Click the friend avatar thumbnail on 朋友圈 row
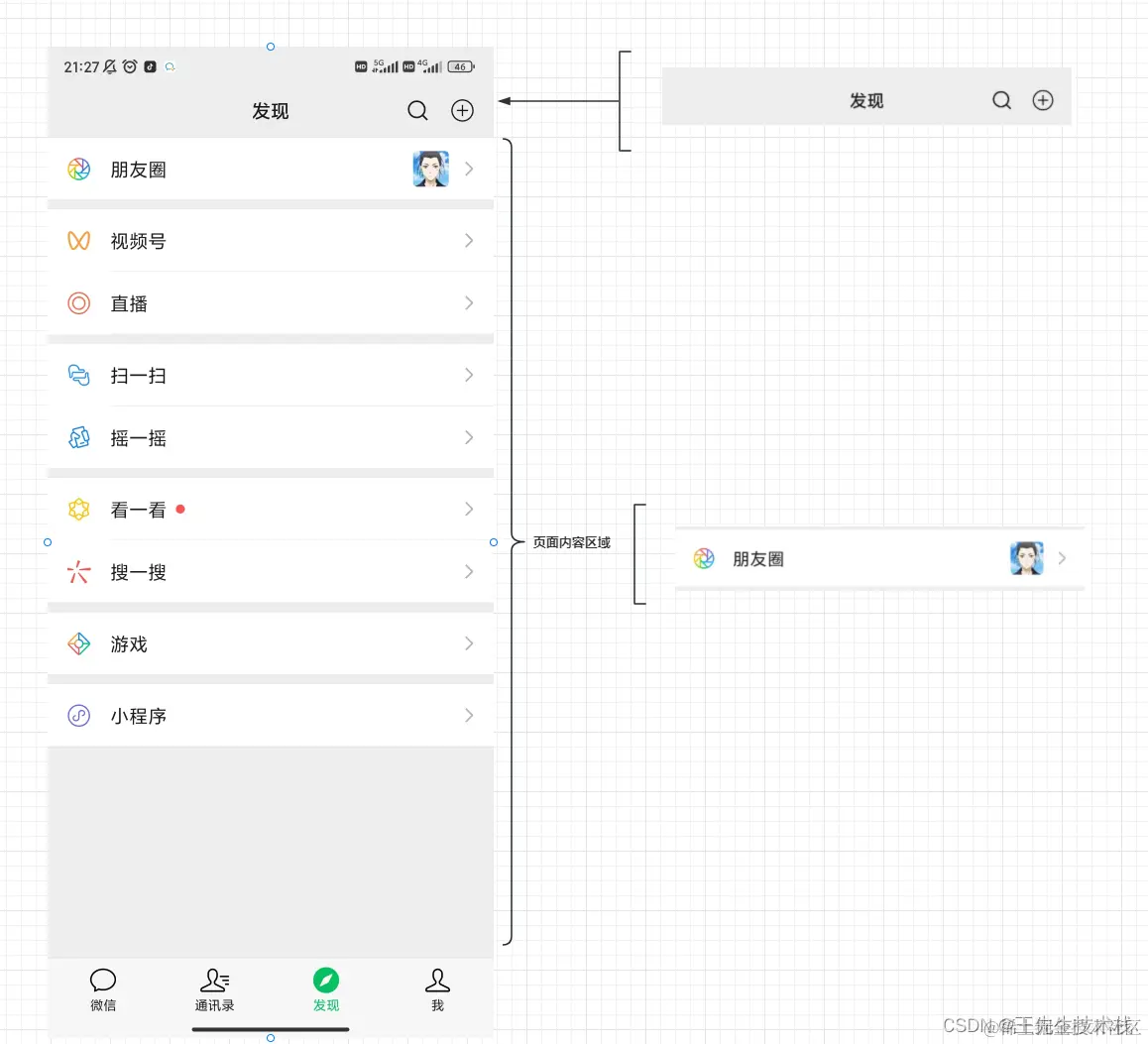 coord(430,169)
